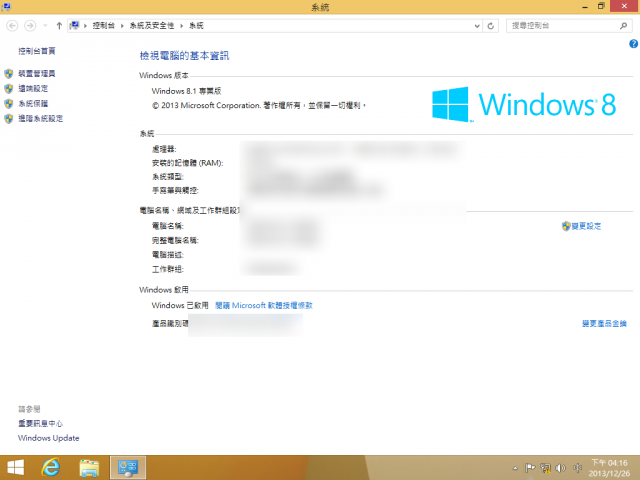Open the recent locations dropdown arrow
Viewport: 640px width, 480px height.
(45, 26)
